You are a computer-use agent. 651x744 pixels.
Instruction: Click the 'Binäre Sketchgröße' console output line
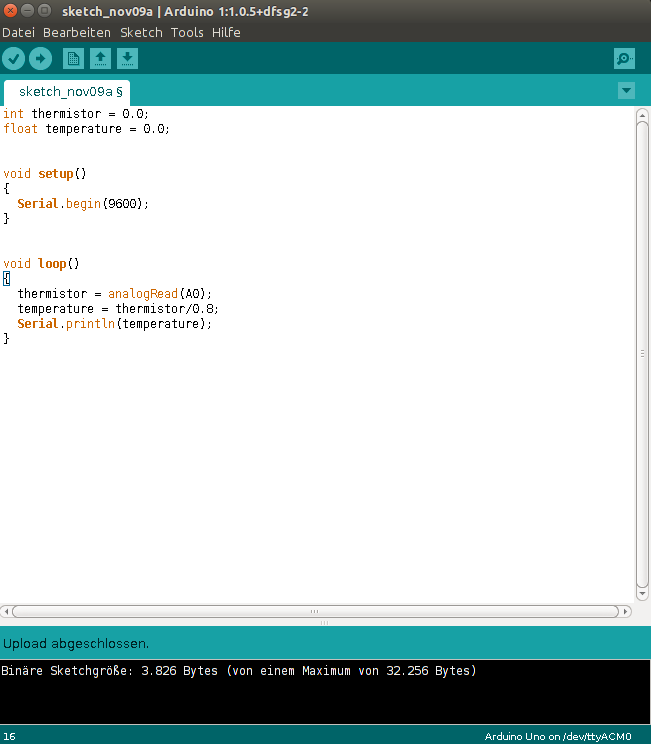tap(239, 671)
